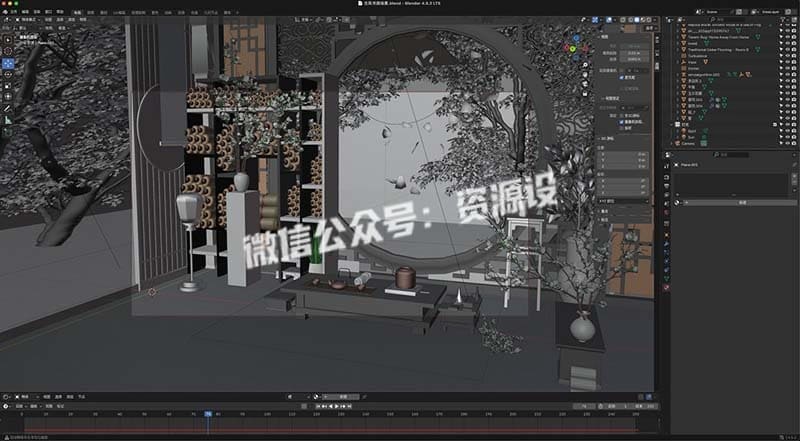Open the File menu in top bar
Screen dimensions: 800x441
14,12
